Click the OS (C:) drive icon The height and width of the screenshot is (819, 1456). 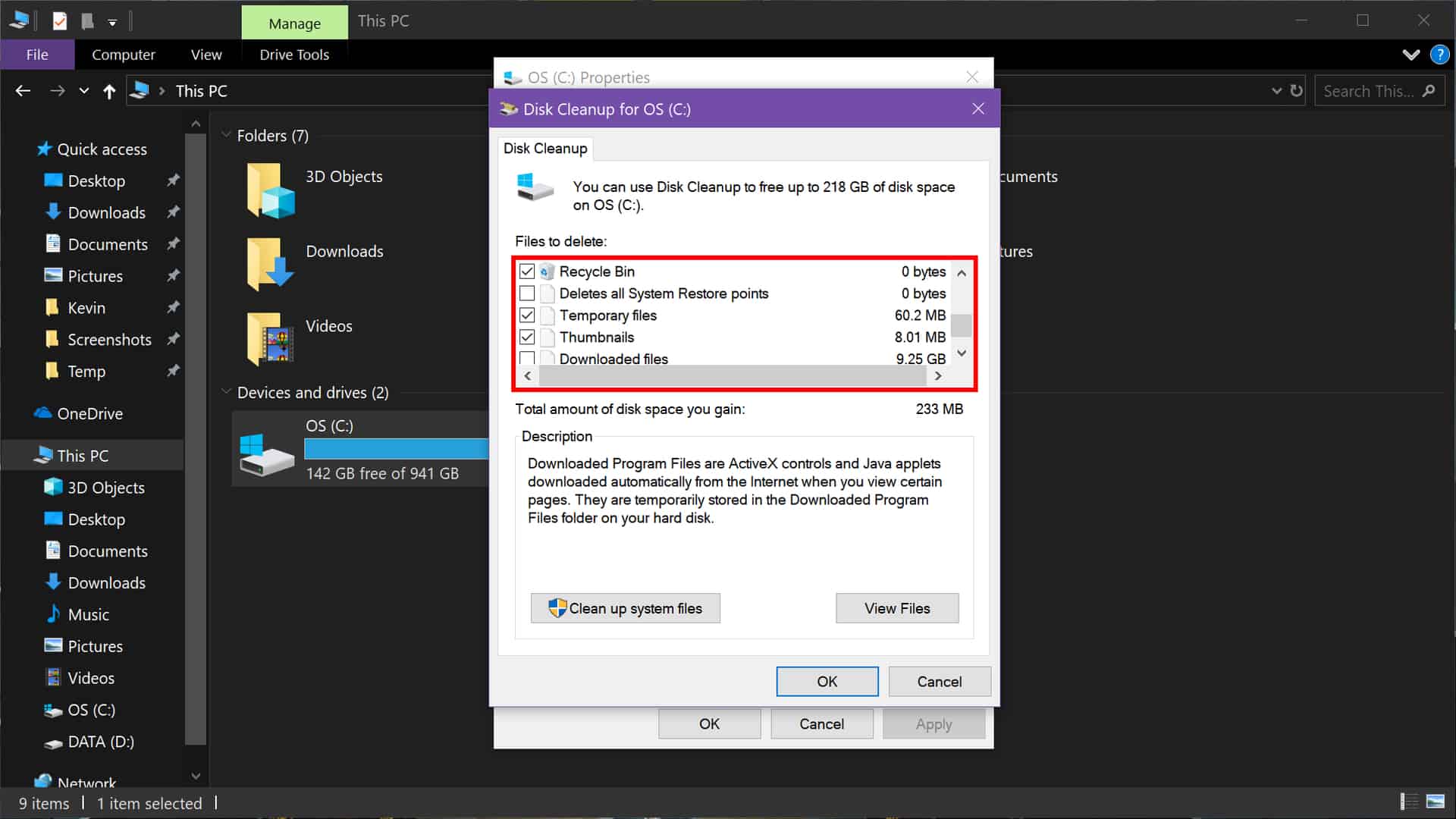[x=266, y=453]
